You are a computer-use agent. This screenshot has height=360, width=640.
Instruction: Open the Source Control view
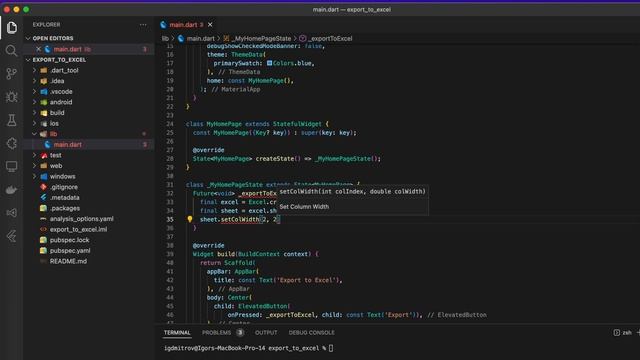point(11,74)
